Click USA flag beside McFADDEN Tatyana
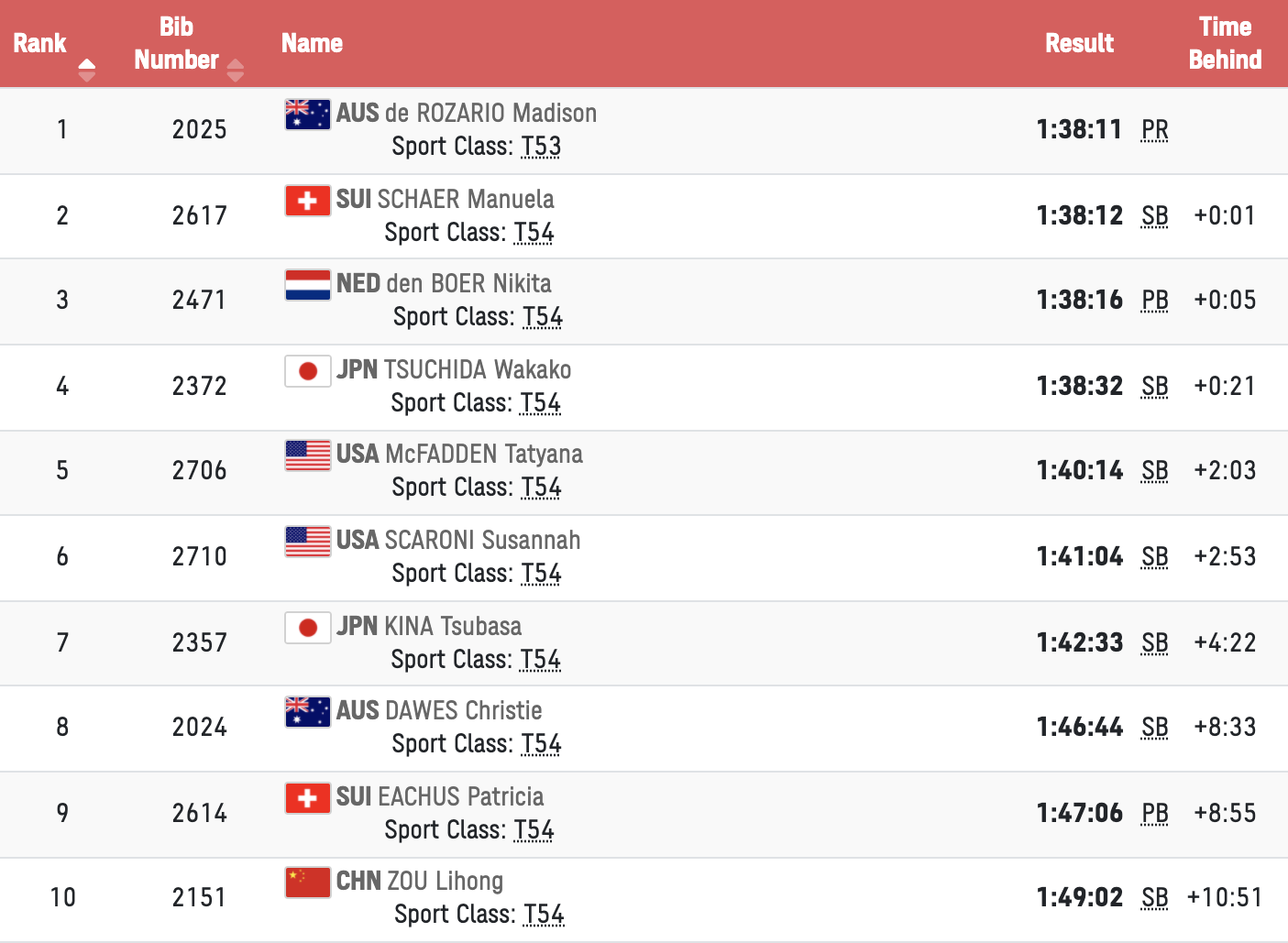 307,455
